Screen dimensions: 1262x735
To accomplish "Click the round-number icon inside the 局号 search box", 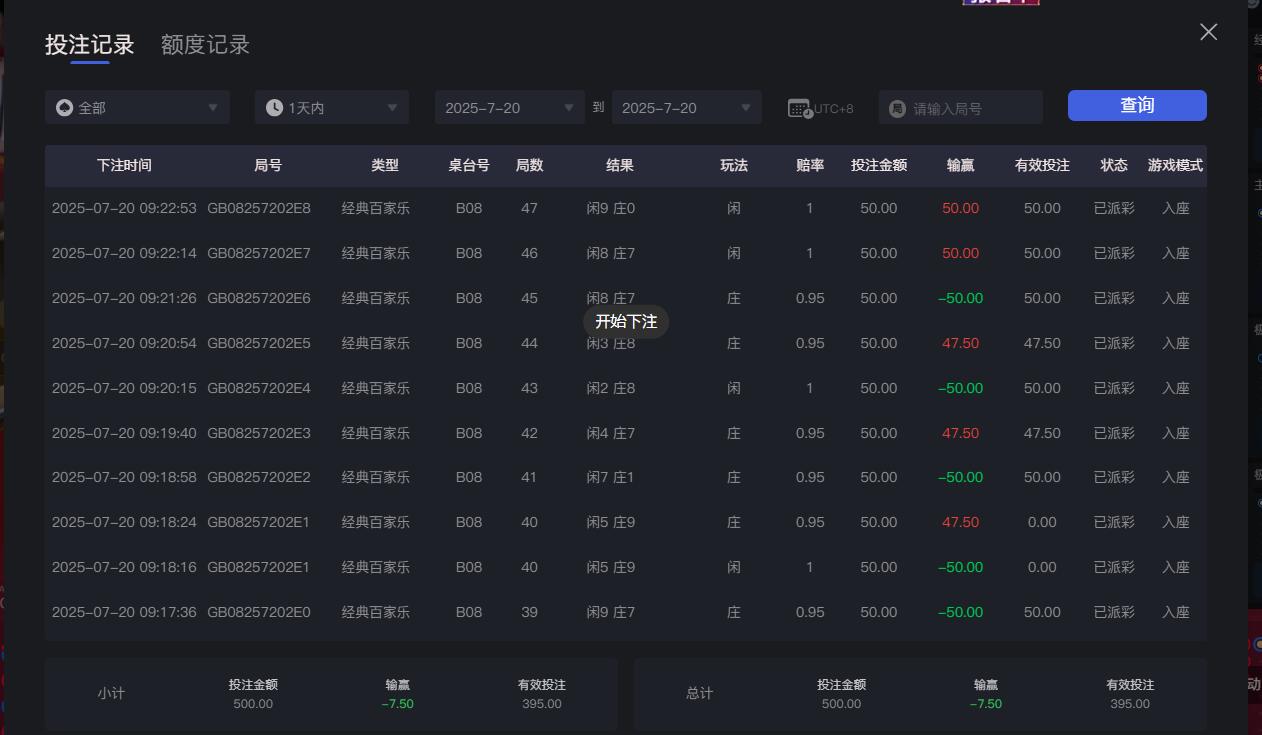I will pyautogui.click(x=897, y=107).
